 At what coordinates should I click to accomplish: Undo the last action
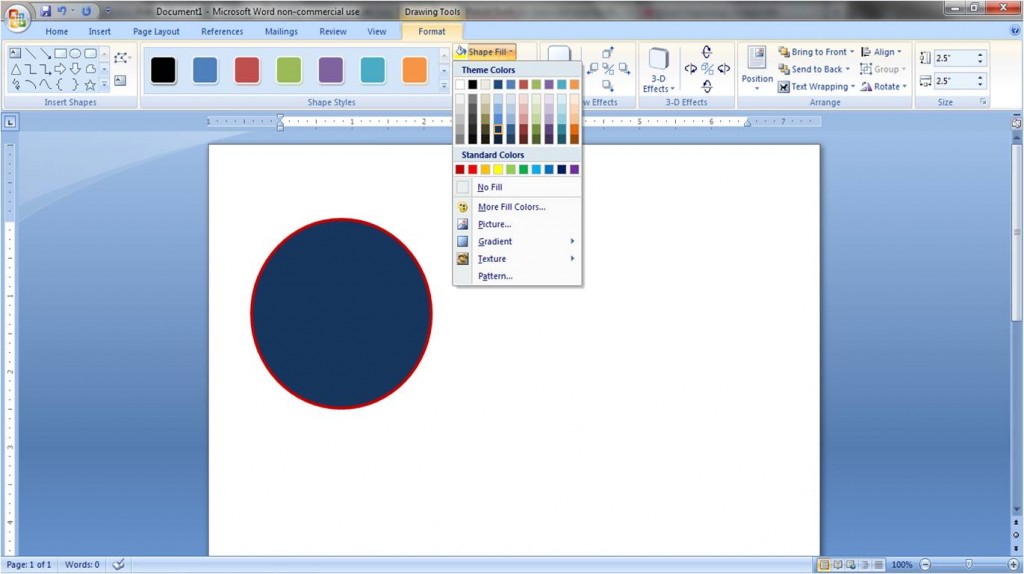pyautogui.click(x=62, y=11)
